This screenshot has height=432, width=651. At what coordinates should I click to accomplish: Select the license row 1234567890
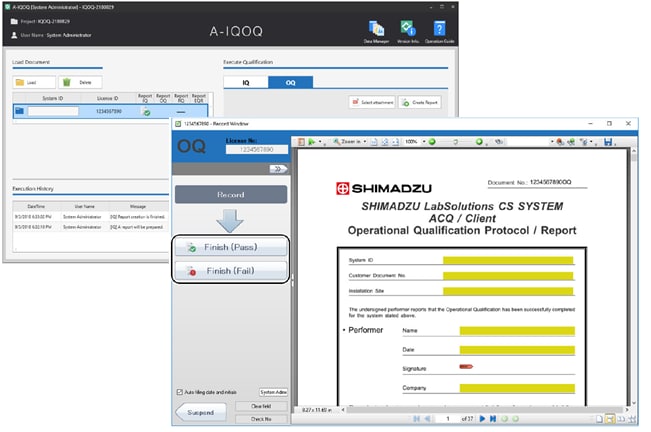point(110,111)
